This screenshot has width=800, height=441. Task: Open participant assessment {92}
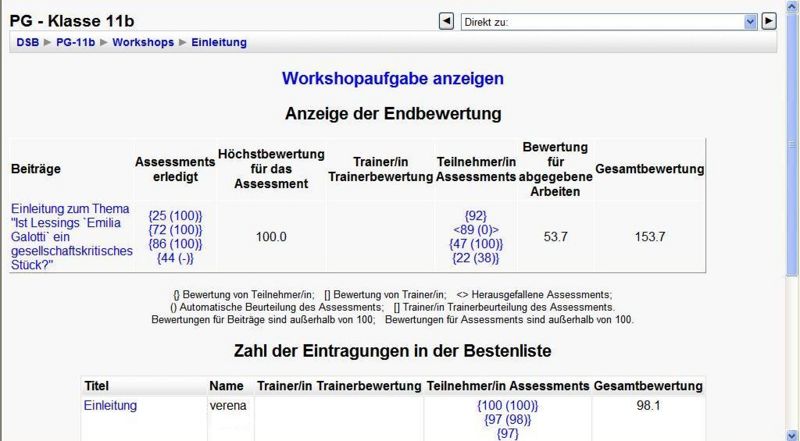476,215
